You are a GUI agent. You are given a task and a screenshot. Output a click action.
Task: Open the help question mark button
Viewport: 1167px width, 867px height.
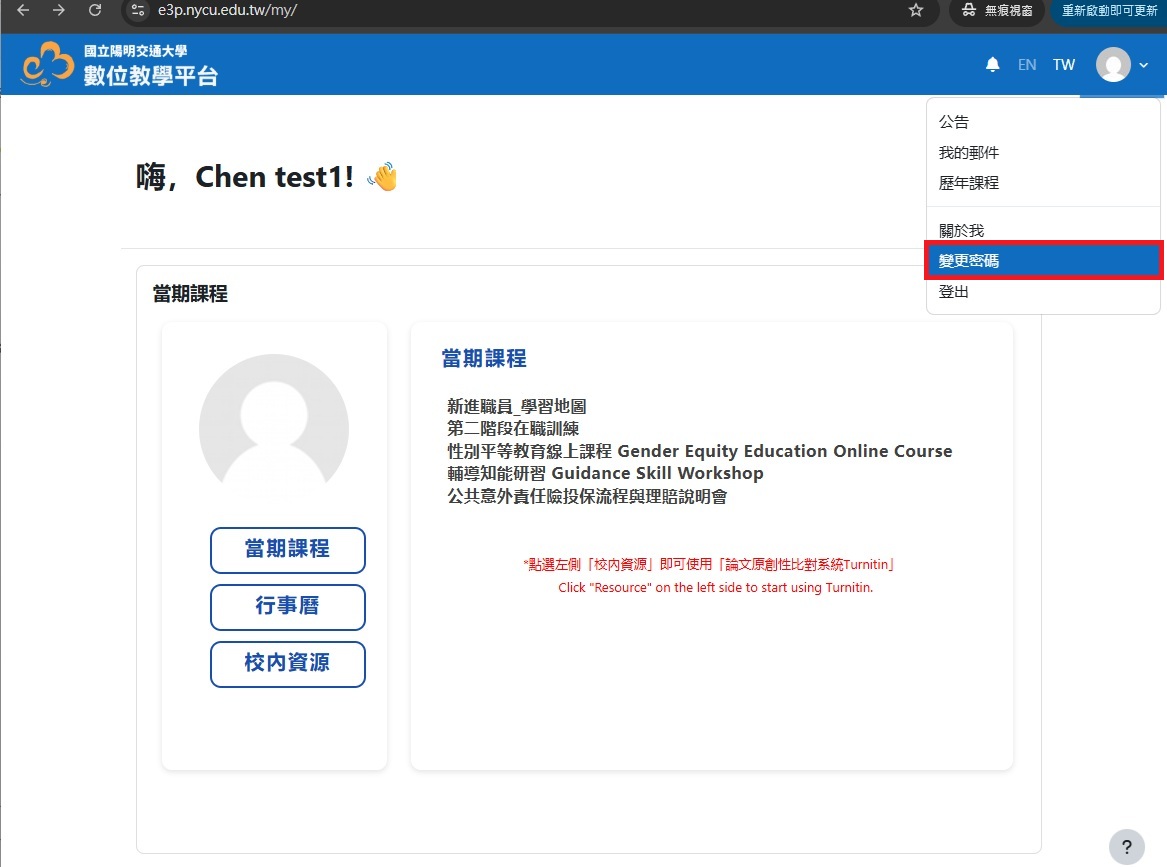click(x=1126, y=845)
